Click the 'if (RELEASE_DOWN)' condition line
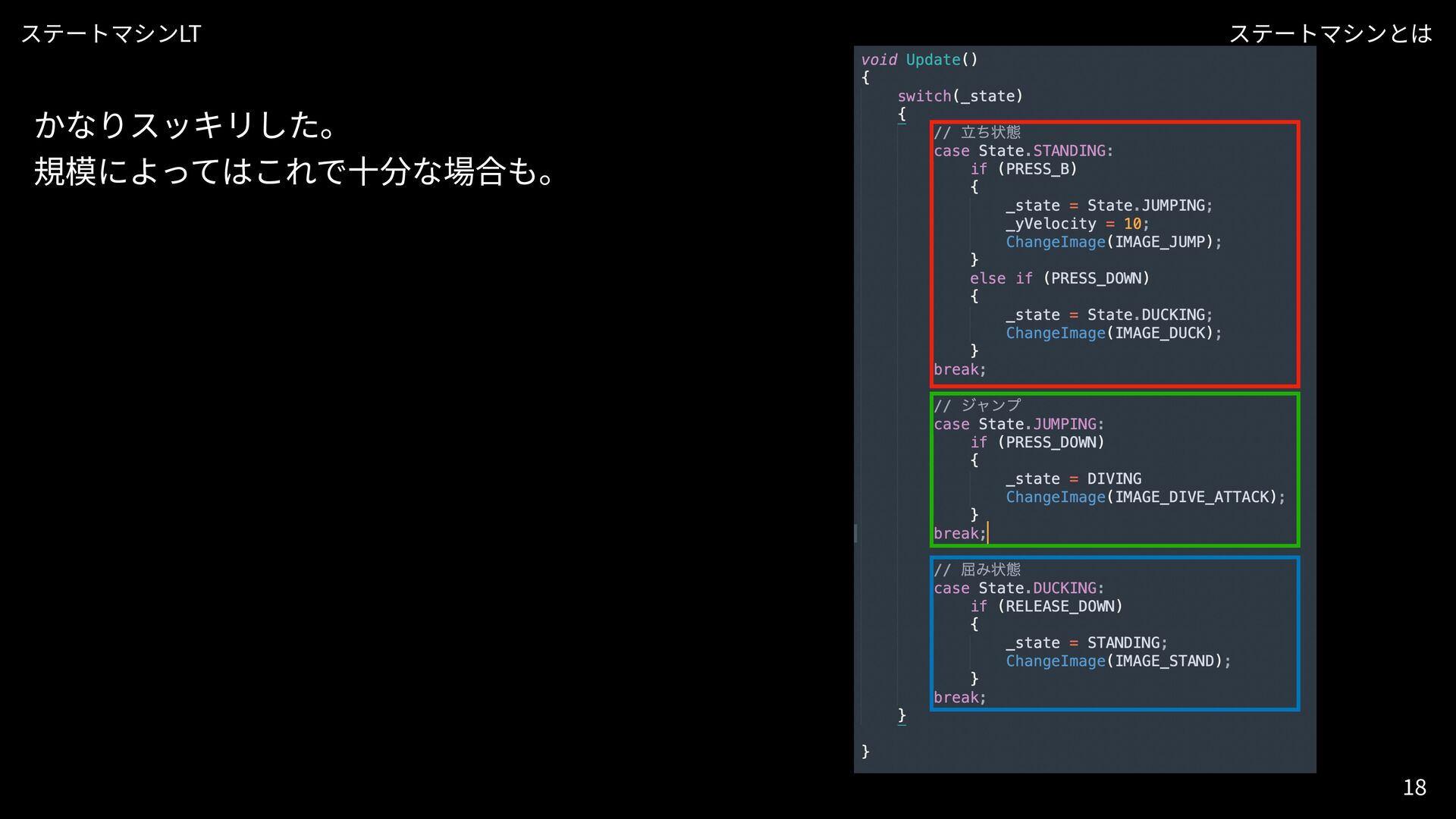Screen dimensions: 1456x819 point(1046,606)
